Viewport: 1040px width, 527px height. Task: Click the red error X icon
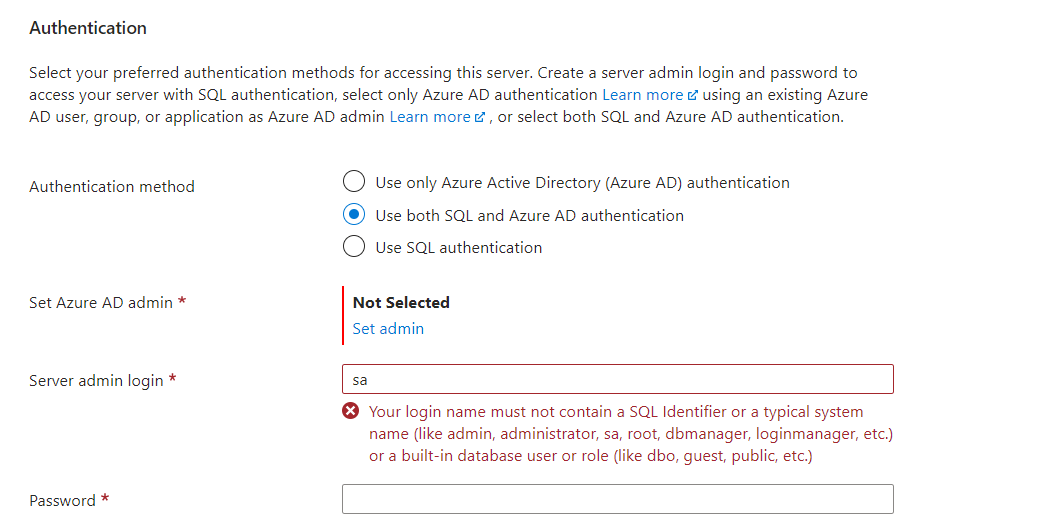click(x=351, y=411)
